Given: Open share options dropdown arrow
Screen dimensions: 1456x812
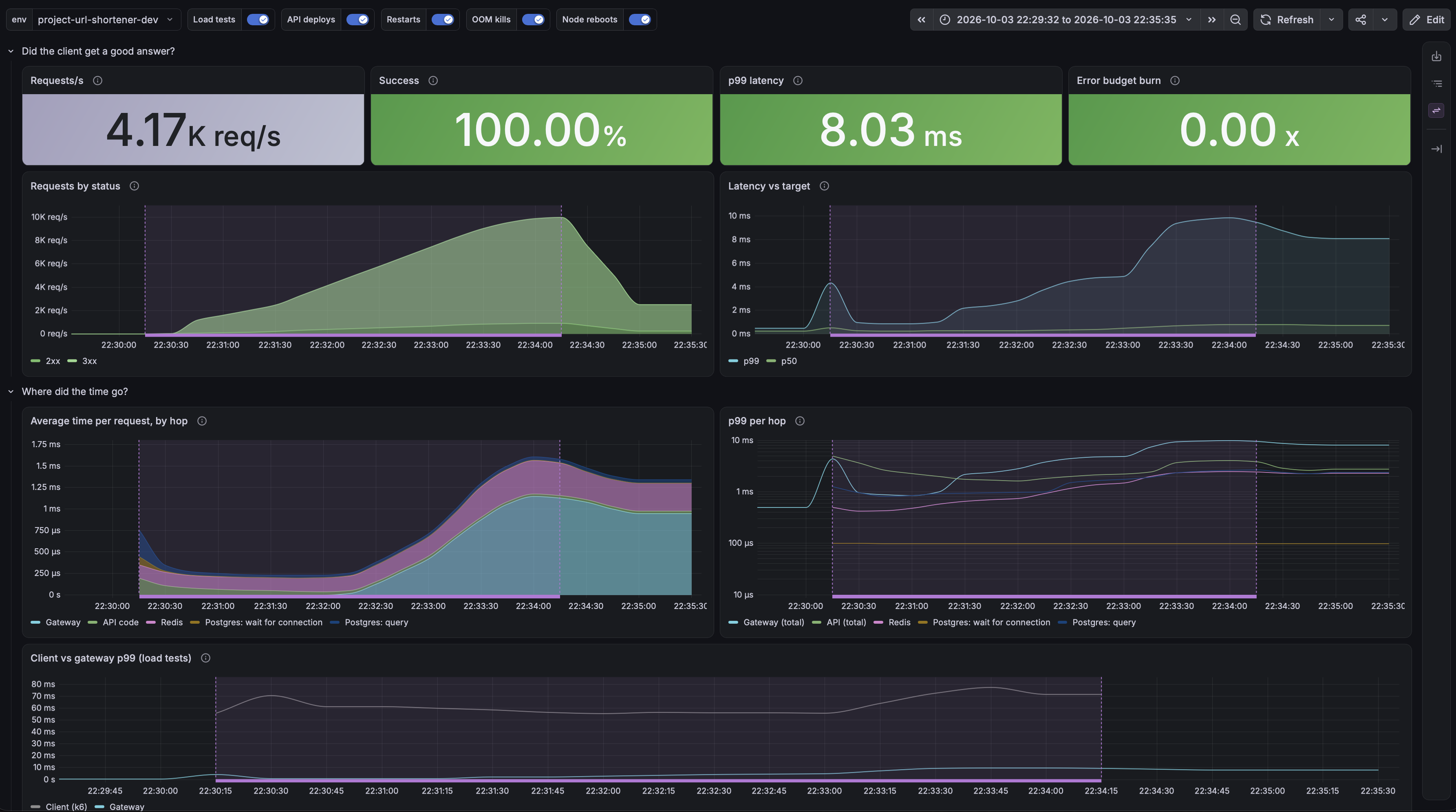Looking at the screenshot, I should tap(1384, 19).
